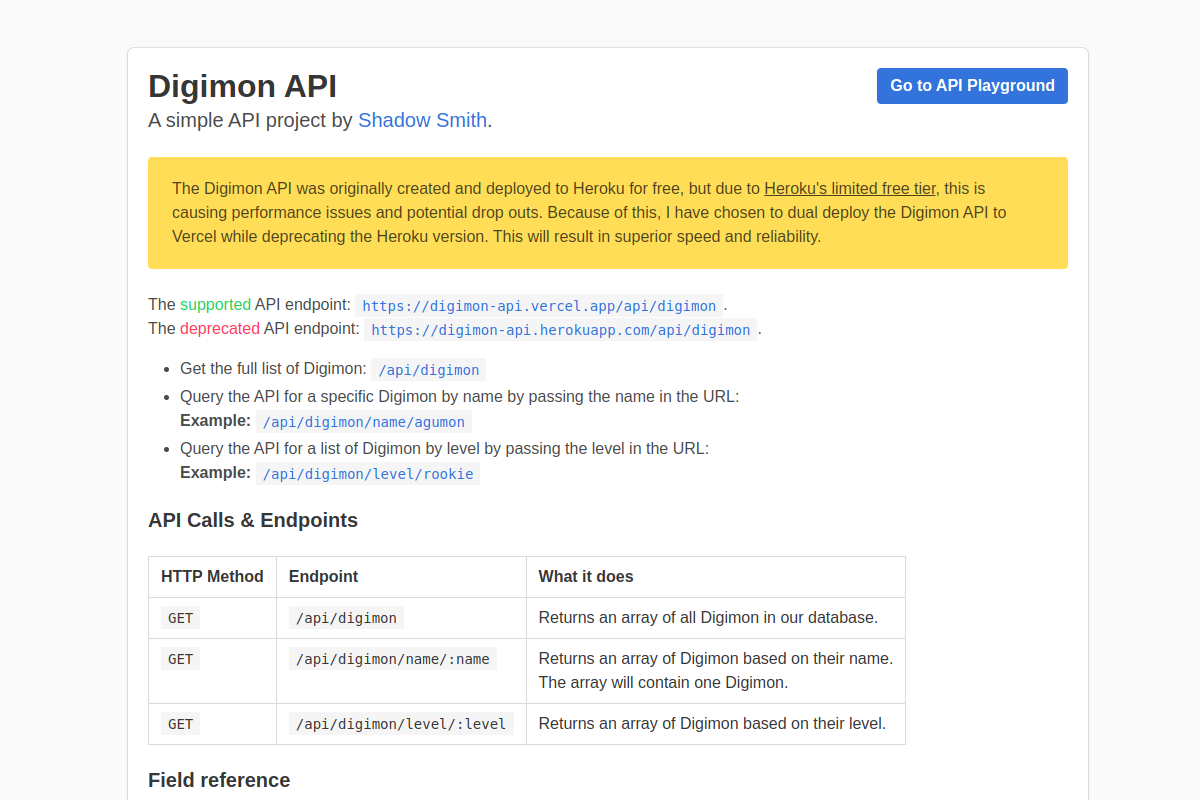Click the /api/digimon/level/rookie example code
The image size is (1200, 800).
pyautogui.click(x=368, y=474)
